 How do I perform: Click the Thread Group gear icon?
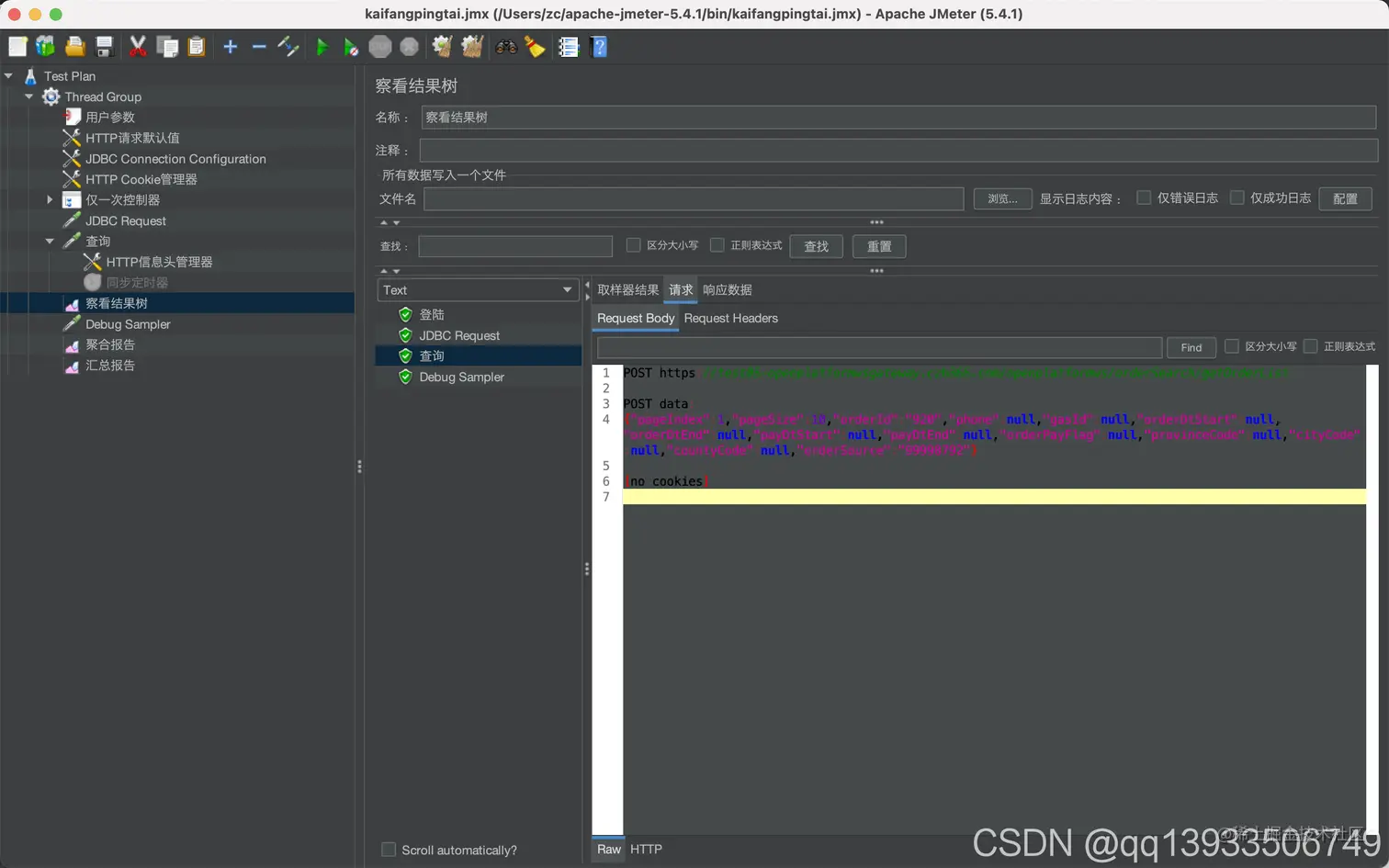click(51, 96)
